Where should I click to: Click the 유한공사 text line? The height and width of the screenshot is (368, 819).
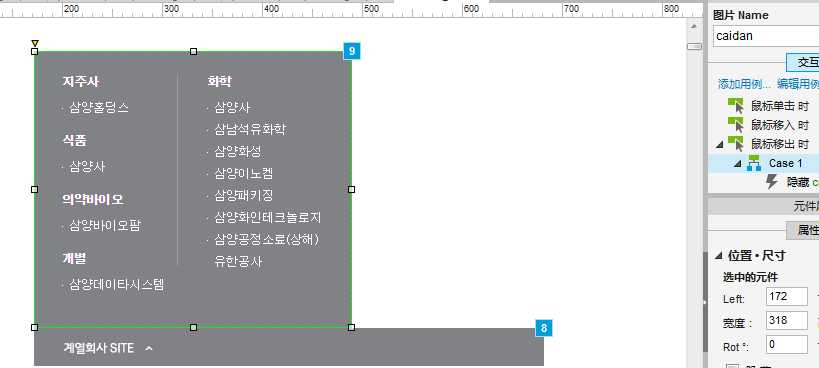(238, 262)
